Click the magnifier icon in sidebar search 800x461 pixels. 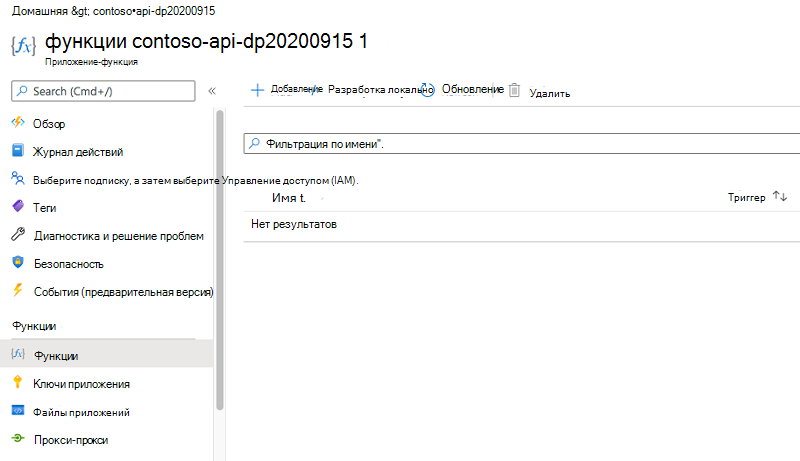[22, 91]
